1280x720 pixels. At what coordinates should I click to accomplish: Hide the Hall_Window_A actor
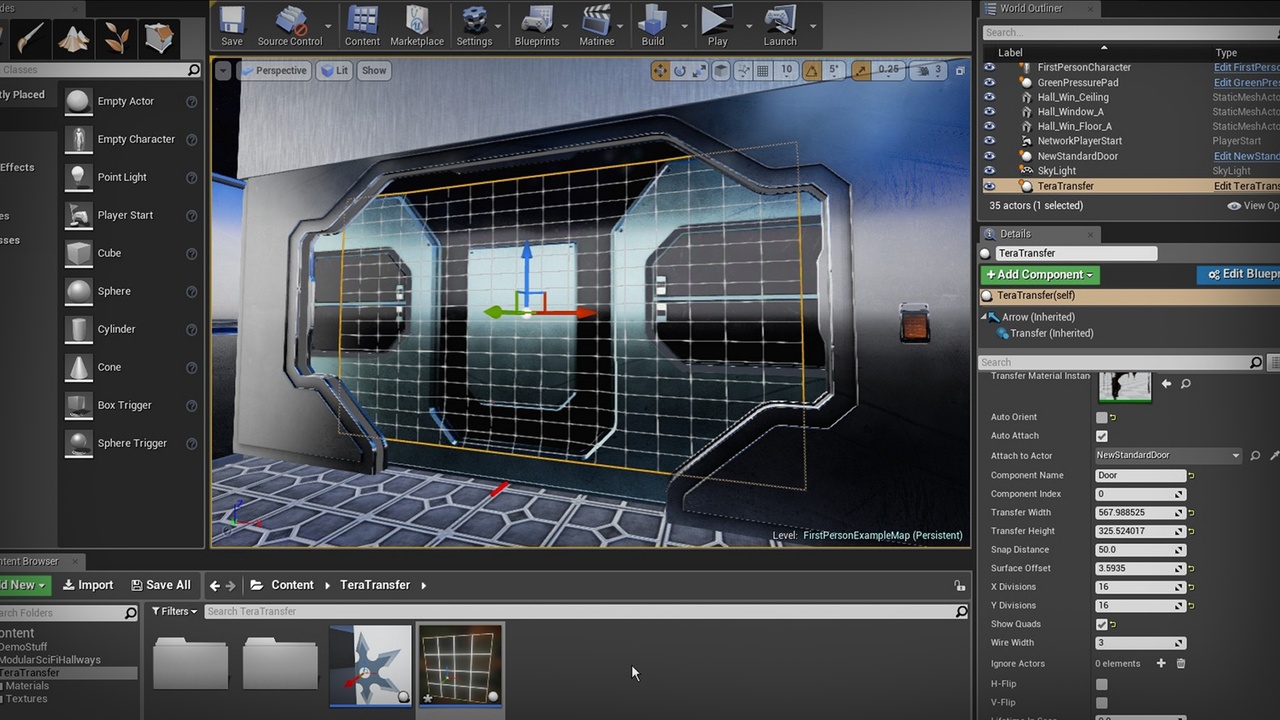(x=989, y=112)
